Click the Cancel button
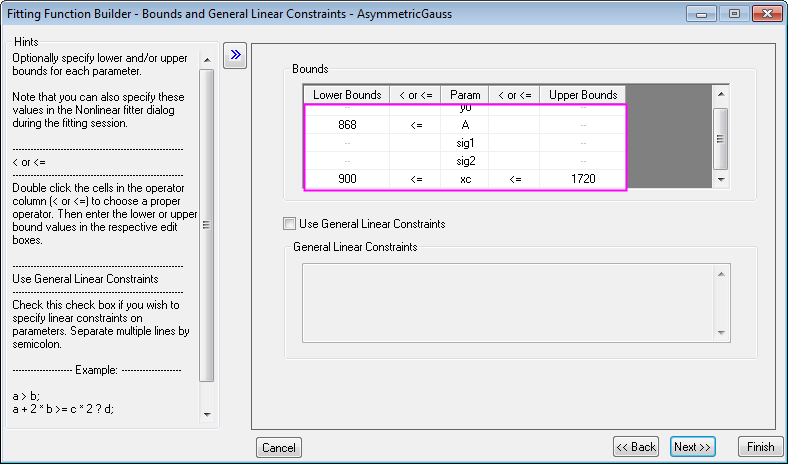This screenshot has width=788, height=464. click(x=278, y=447)
